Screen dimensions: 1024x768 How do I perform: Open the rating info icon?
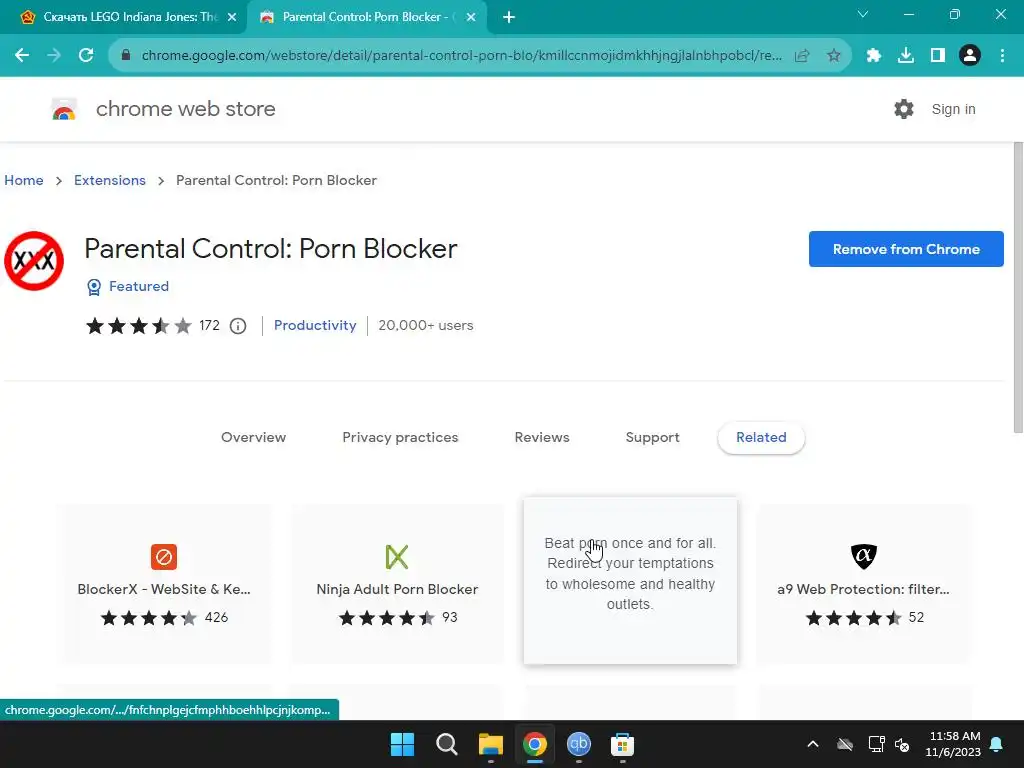click(238, 326)
